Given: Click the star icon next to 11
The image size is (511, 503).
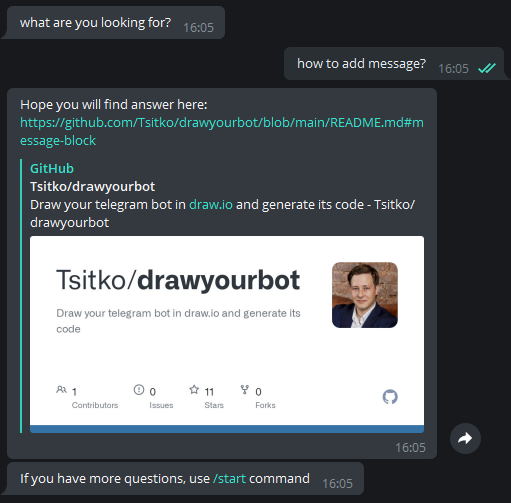Looking at the screenshot, I should point(194,389).
